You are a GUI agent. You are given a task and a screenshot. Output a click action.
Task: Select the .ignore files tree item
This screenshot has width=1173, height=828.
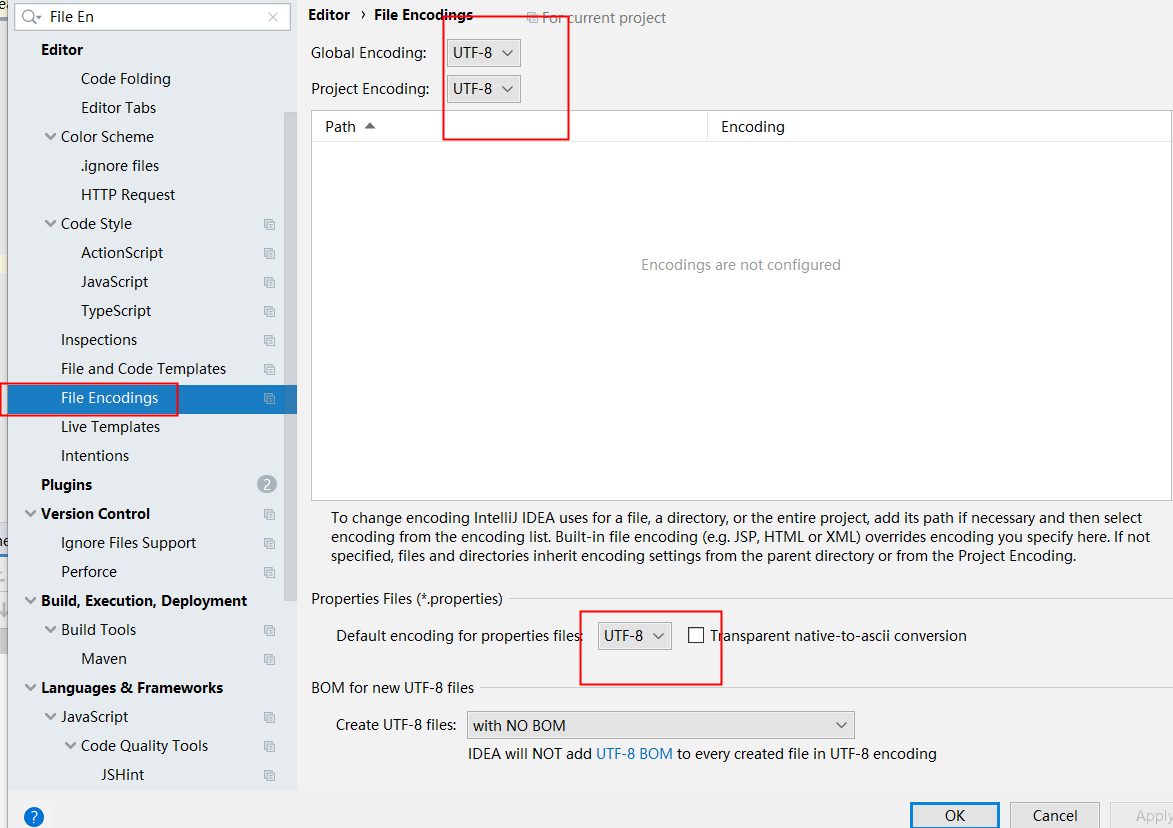tap(120, 166)
